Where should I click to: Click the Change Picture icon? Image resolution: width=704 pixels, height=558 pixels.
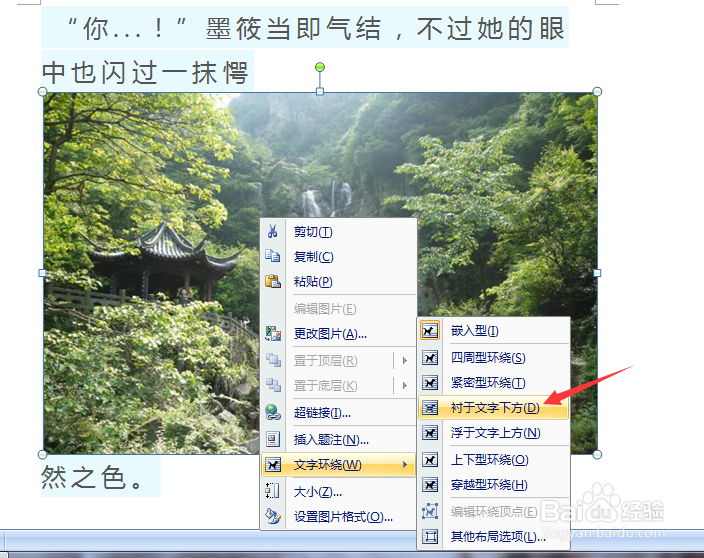coord(273,334)
